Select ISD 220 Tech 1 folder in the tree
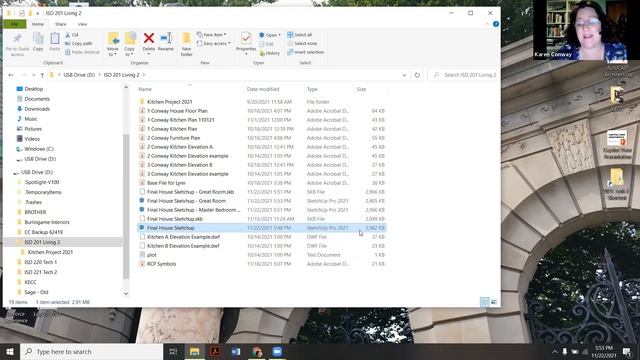 tap(40, 262)
